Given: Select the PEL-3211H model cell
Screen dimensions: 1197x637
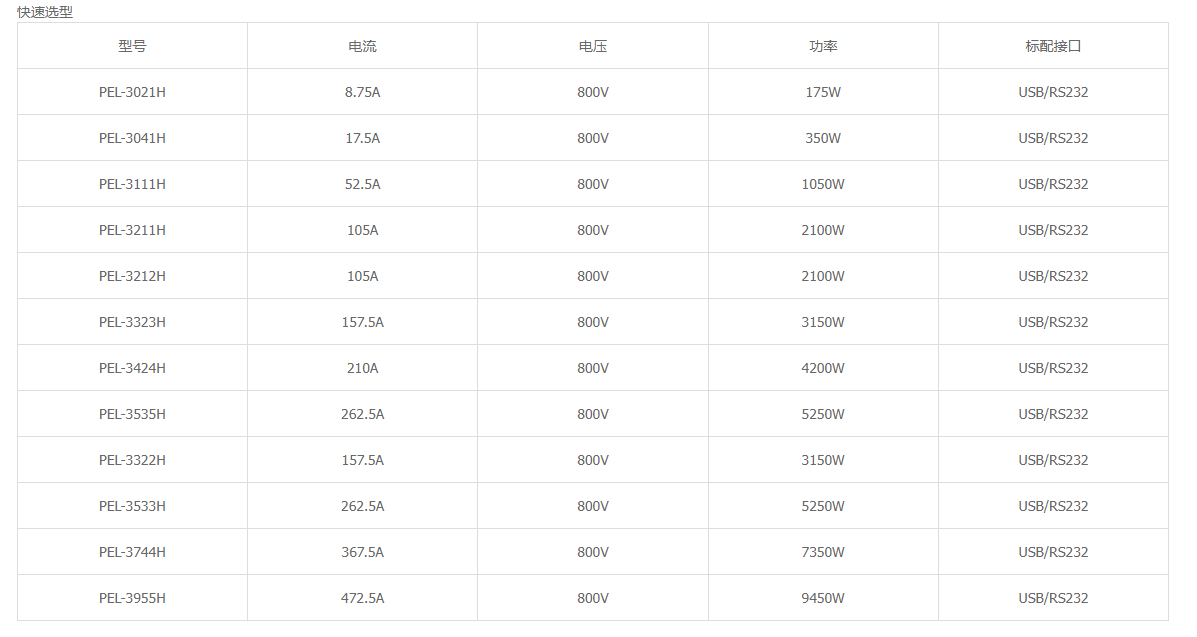Looking at the screenshot, I should pos(132,230).
